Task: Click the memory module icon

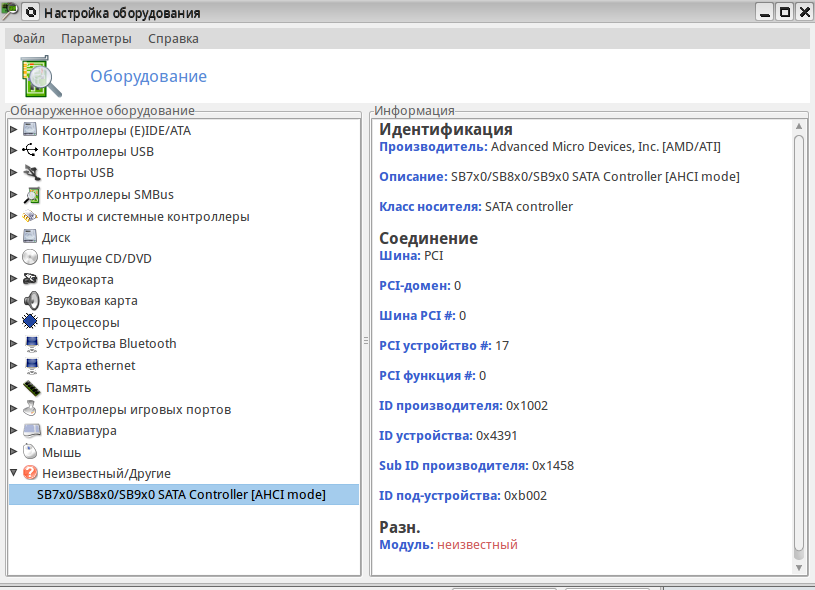Action: (x=31, y=387)
